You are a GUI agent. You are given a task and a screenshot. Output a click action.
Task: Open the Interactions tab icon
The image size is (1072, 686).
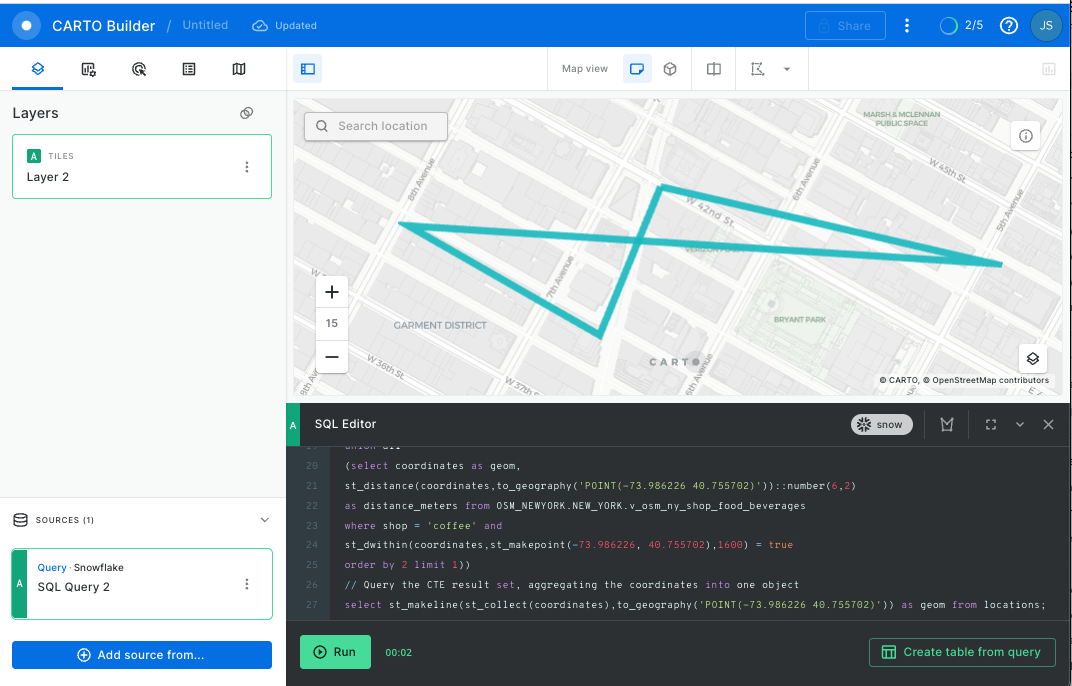point(139,69)
